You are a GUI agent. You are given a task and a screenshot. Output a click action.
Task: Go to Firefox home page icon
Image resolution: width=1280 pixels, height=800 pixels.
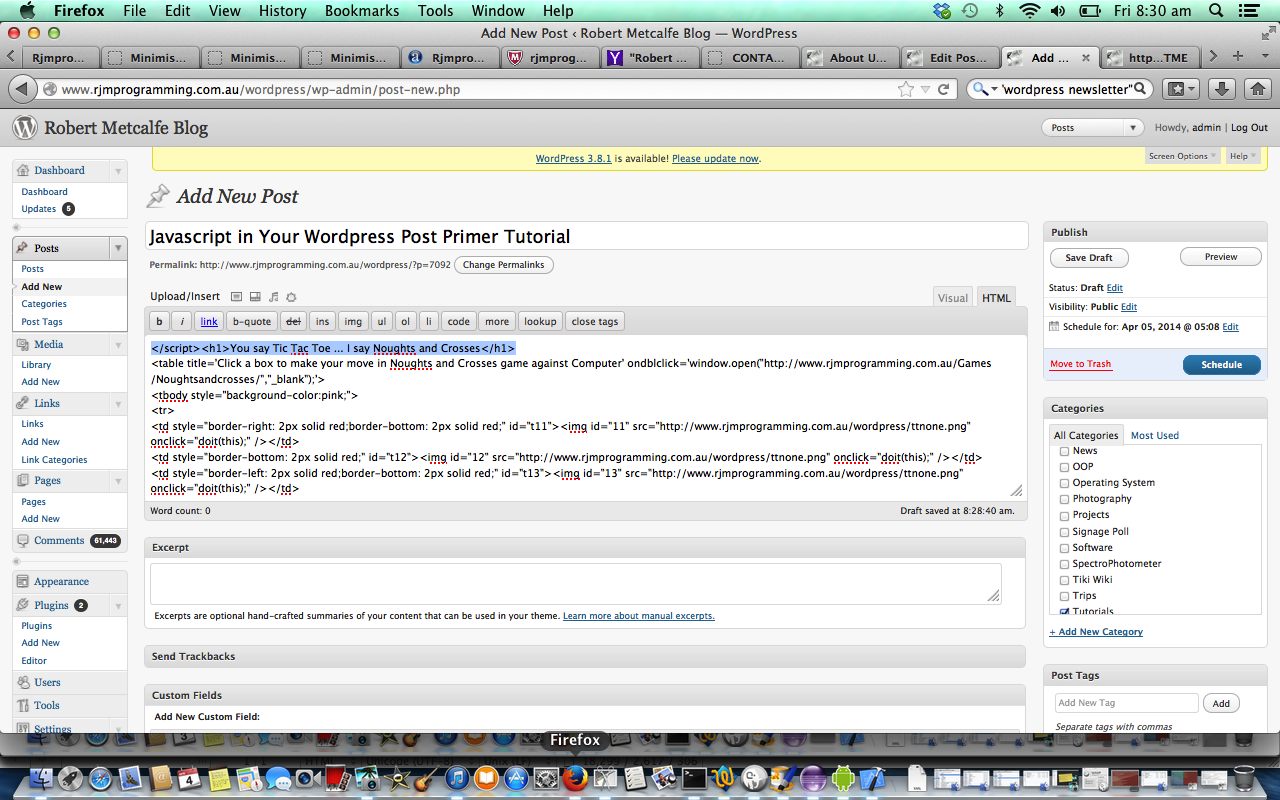coord(1257,89)
